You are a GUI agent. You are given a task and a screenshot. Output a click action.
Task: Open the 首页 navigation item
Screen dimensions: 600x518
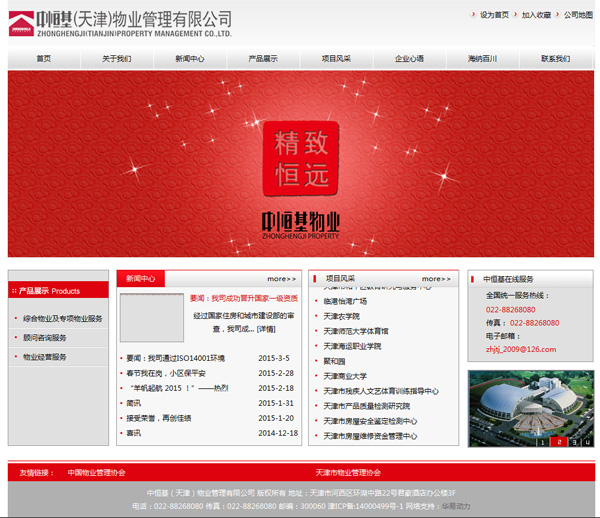point(44,59)
